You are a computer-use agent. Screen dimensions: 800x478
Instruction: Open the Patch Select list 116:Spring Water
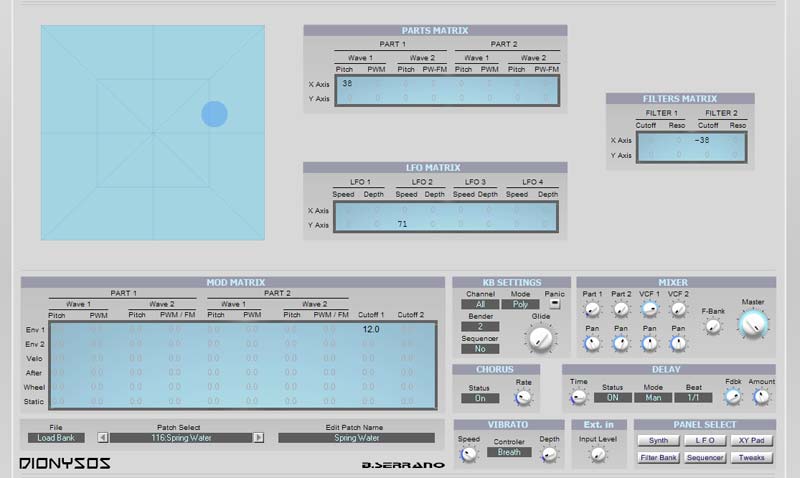coord(181,438)
